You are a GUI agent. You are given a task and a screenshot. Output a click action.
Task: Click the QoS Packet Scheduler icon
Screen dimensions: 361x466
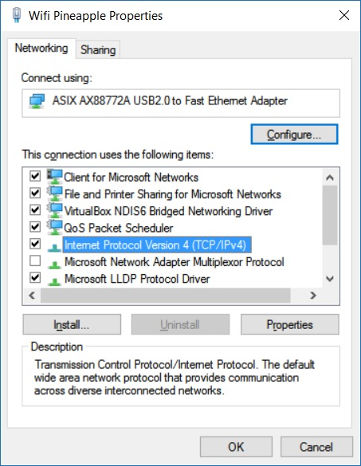[54, 227]
